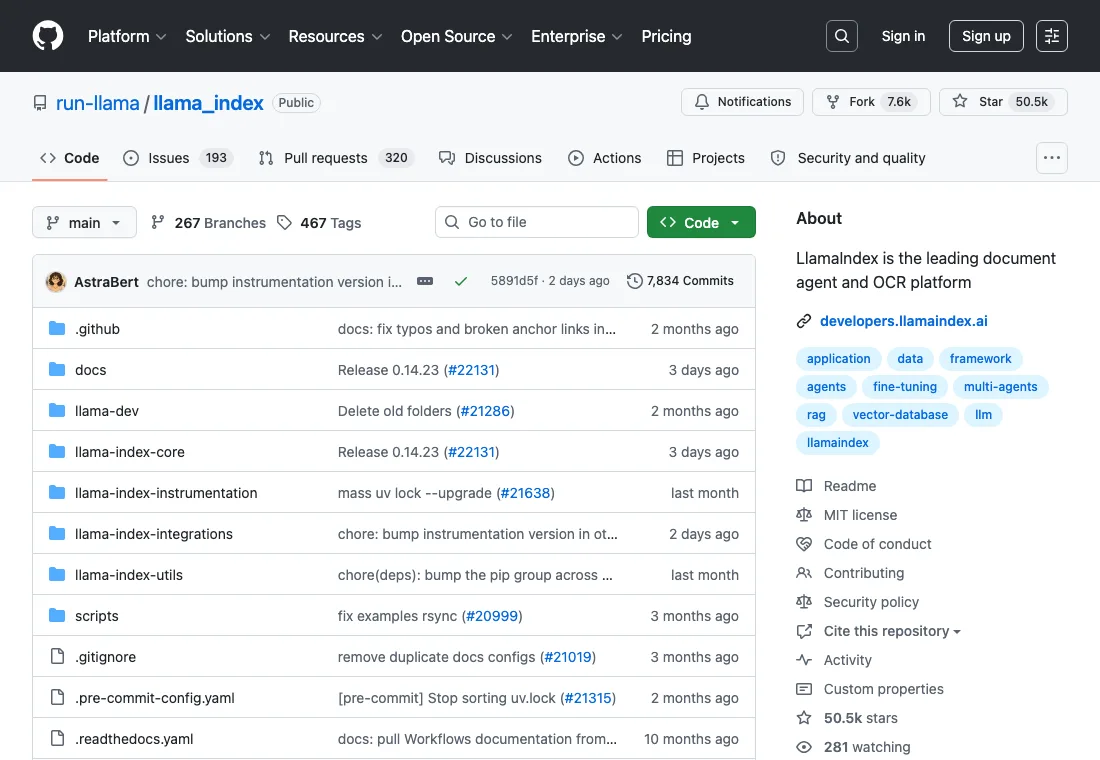Expand the Open Source menu

[x=456, y=36]
